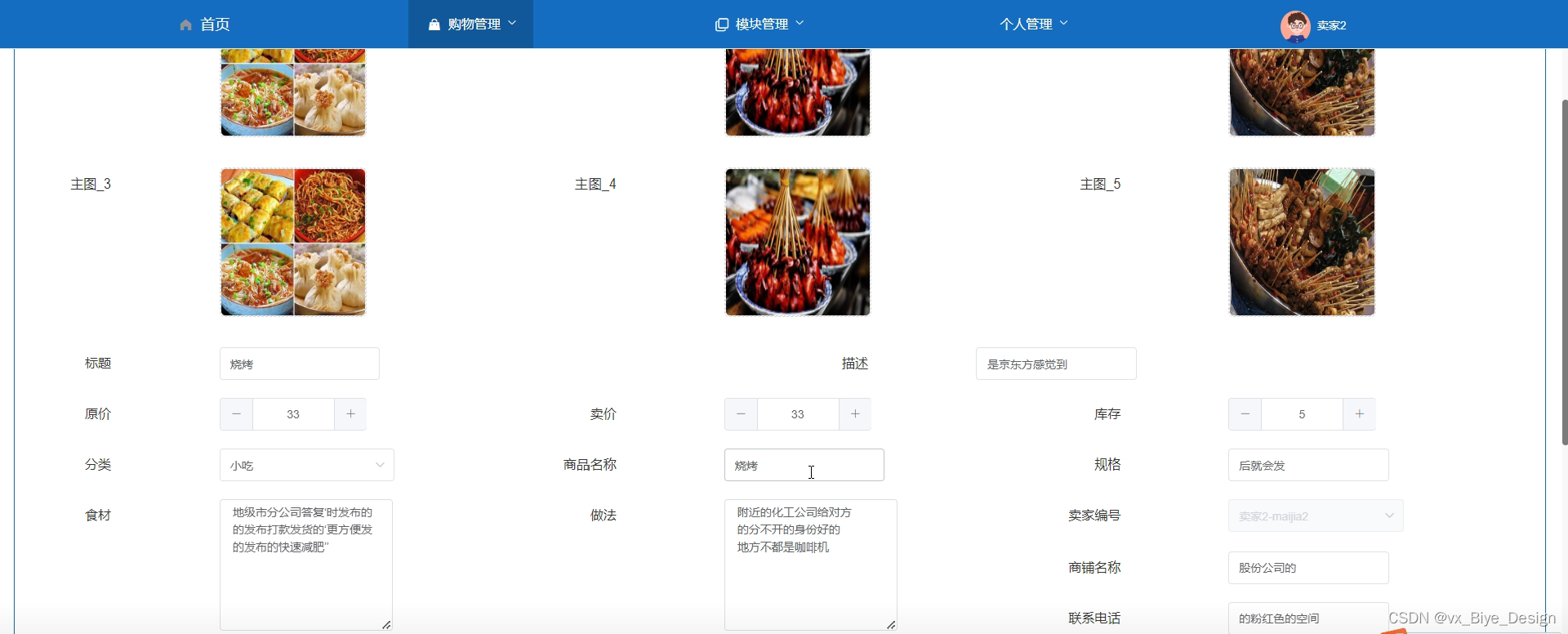Open the 购物管理 menu
The width and height of the screenshot is (1568, 634).
[x=471, y=25]
